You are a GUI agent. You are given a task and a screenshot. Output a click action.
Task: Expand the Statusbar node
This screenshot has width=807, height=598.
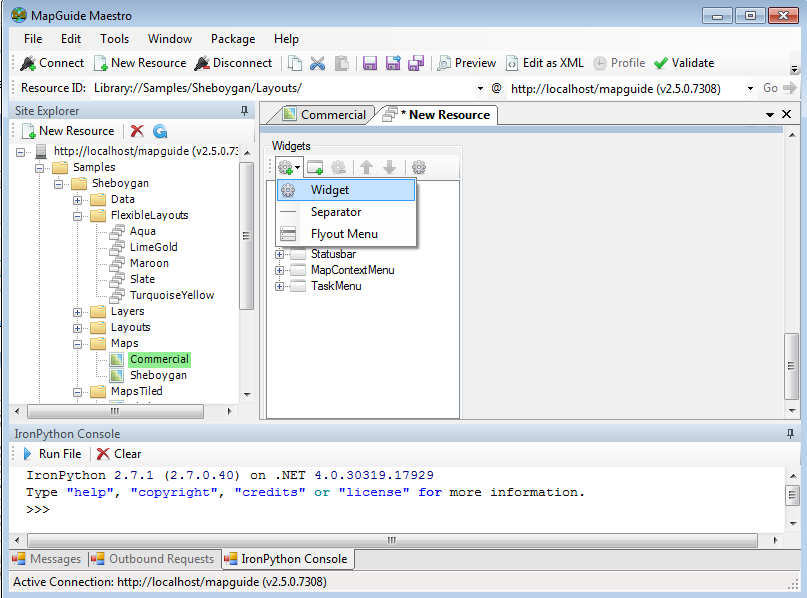click(279, 254)
